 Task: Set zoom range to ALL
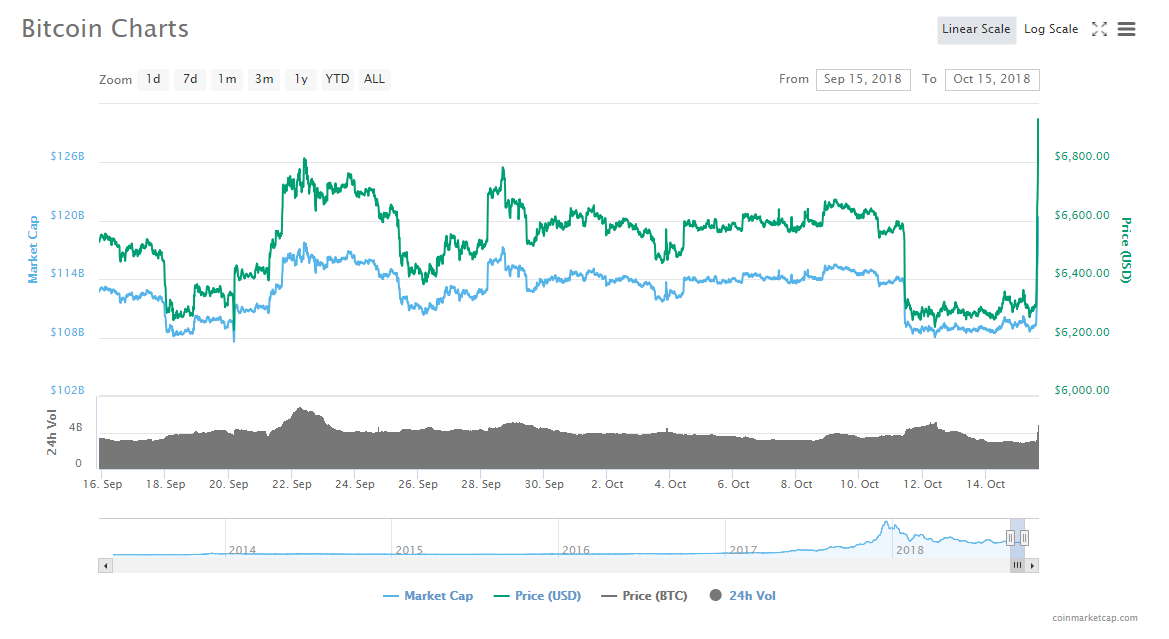point(374,79)
